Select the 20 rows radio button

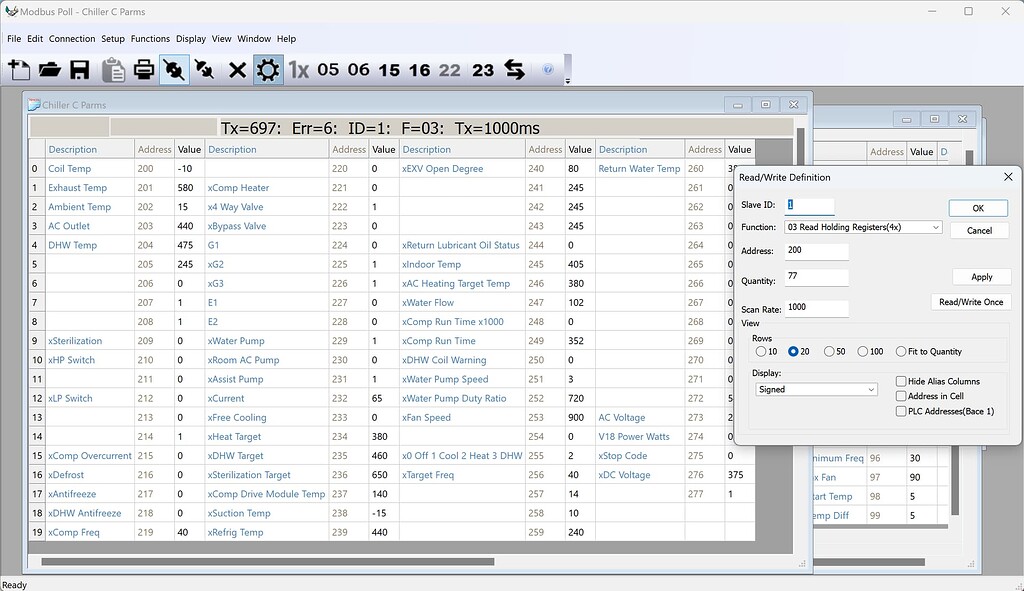click(x=793, y=351)
